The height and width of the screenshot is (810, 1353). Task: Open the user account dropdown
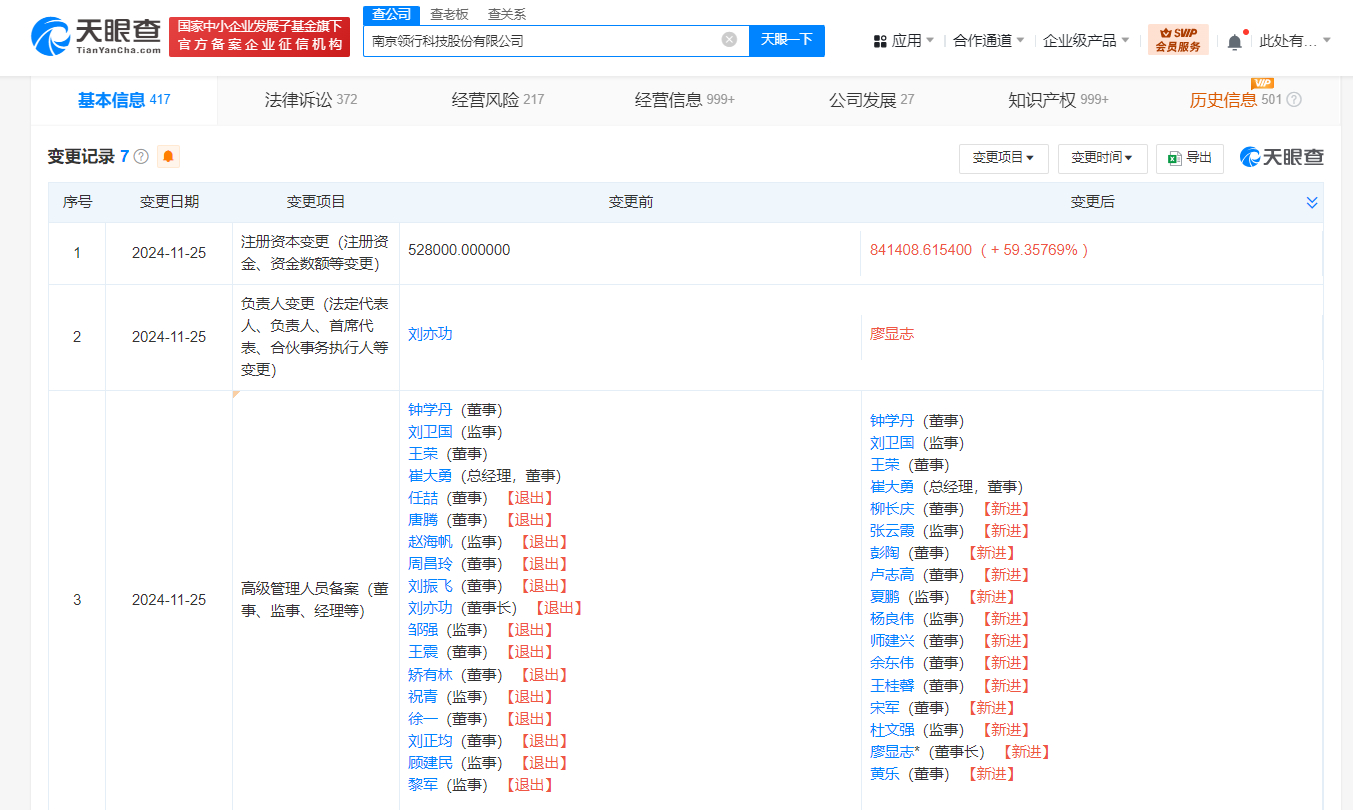tap(1295, 41)
